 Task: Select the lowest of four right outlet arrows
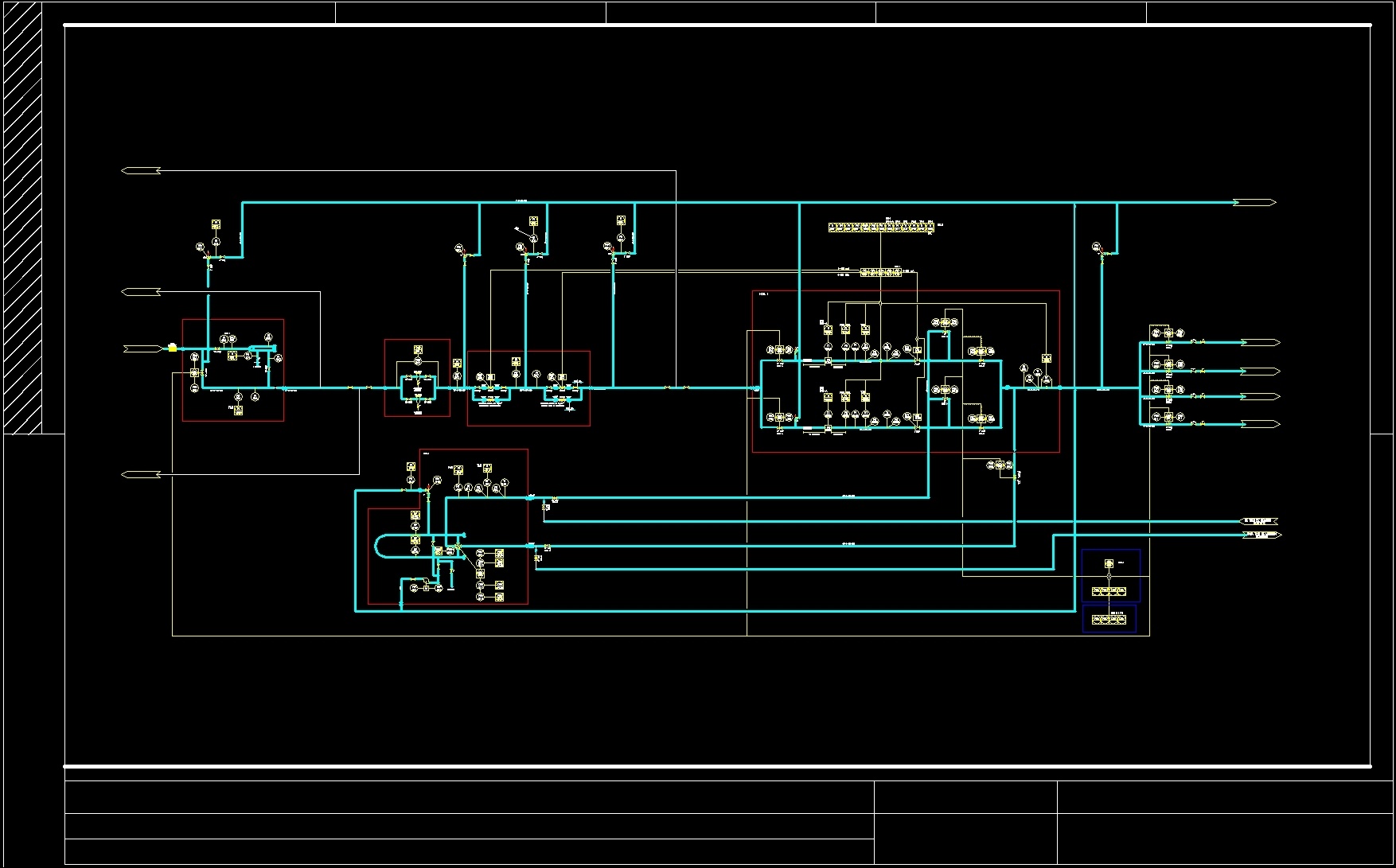click(x=1261, y=424)
